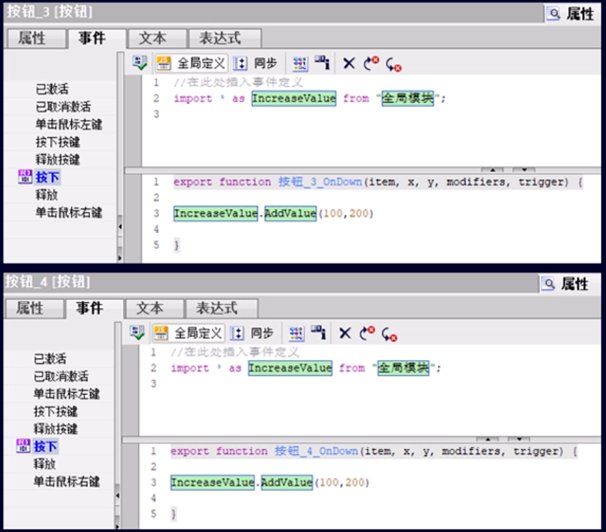Open 文本 tab in 按钮_3 panel

click(x=157, y=38)
